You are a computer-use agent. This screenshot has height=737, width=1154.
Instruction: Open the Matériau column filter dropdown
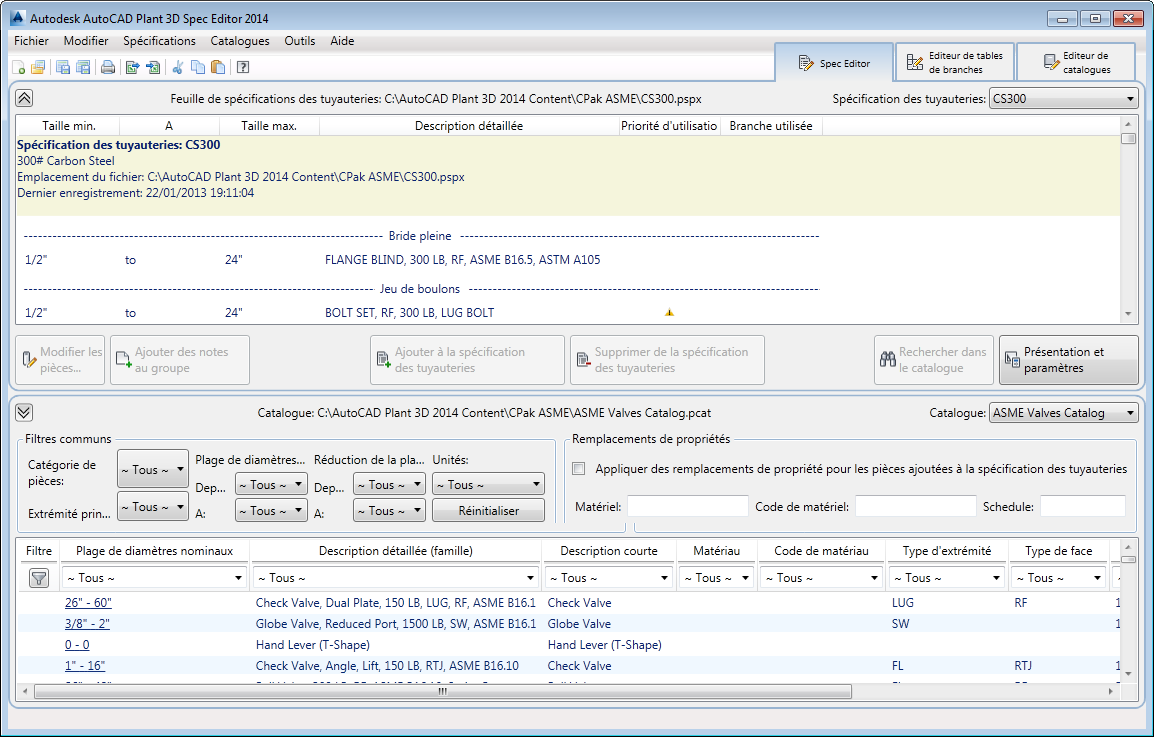716,578
